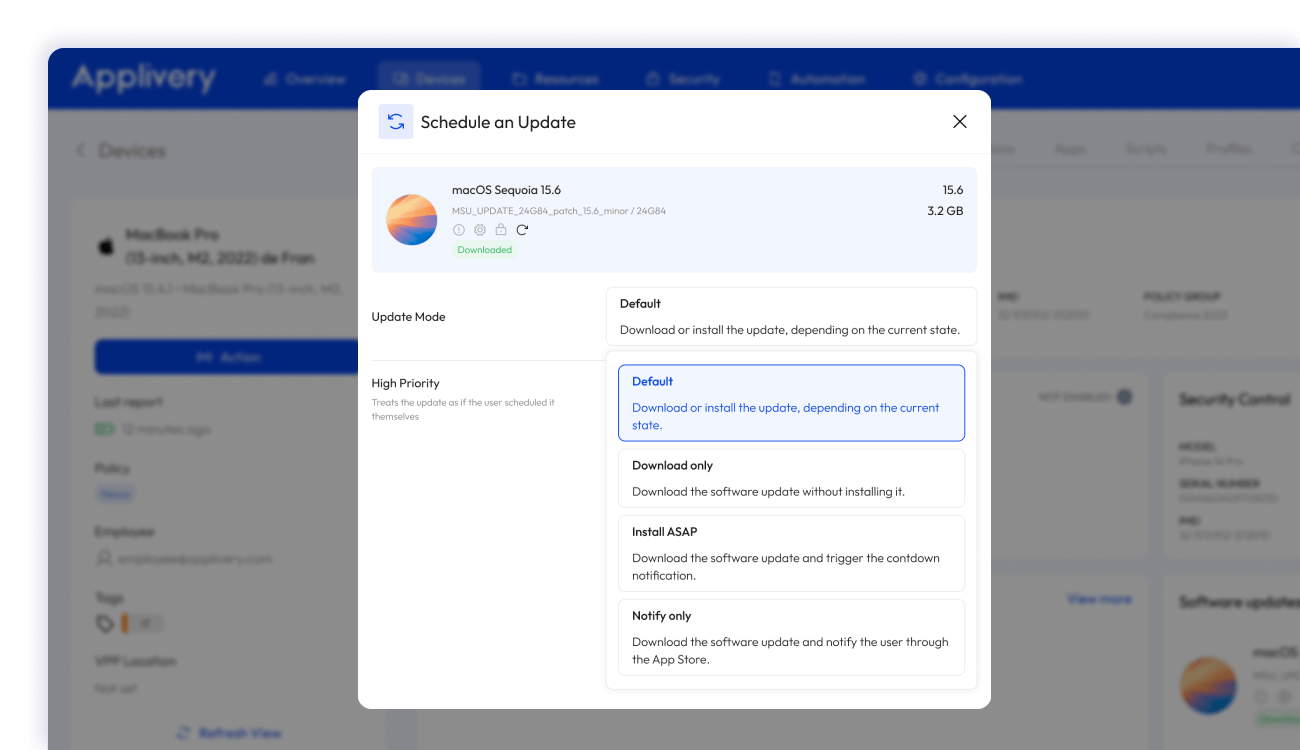
Task: Select the highlighted Default update mode option
Action: (x=790, y=403)
